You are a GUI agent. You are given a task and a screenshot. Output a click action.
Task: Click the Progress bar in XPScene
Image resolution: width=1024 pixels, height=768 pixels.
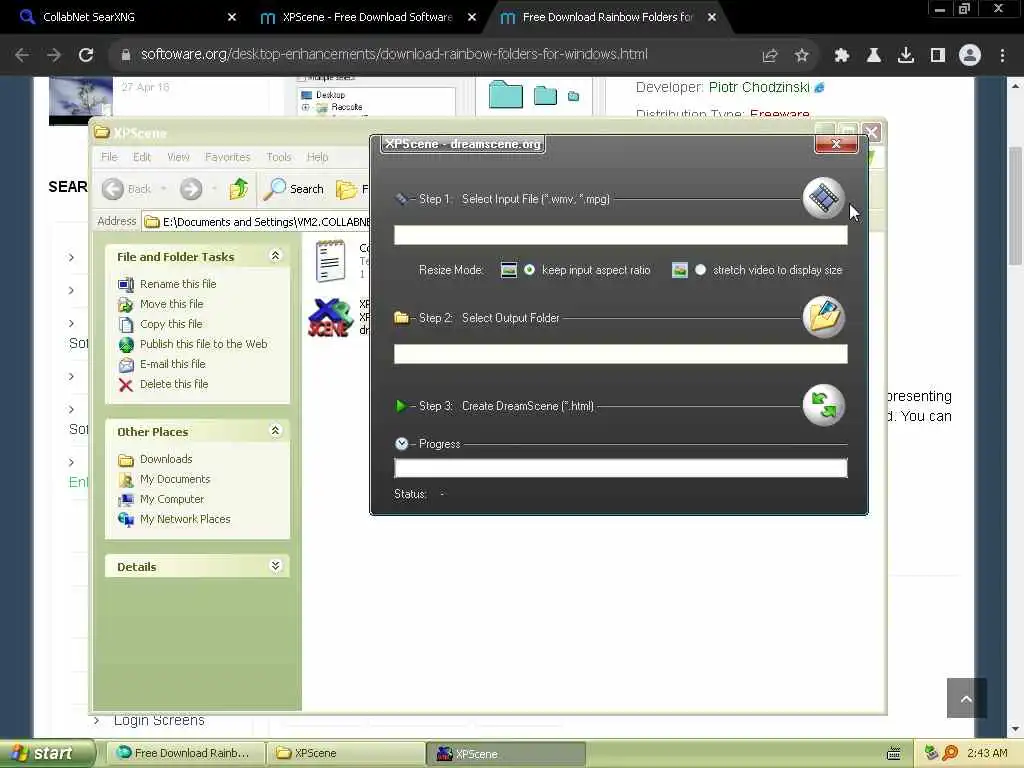pyautogui.click(x=620, y=468)
